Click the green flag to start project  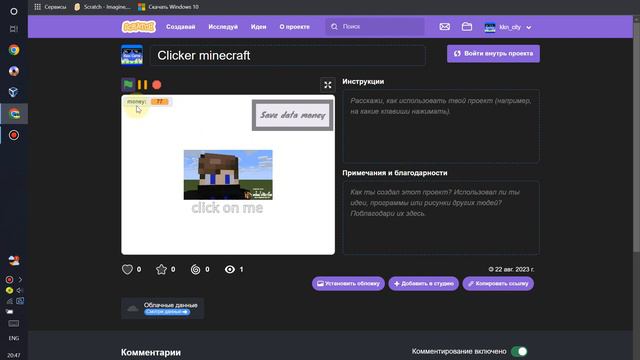[128, 84]
